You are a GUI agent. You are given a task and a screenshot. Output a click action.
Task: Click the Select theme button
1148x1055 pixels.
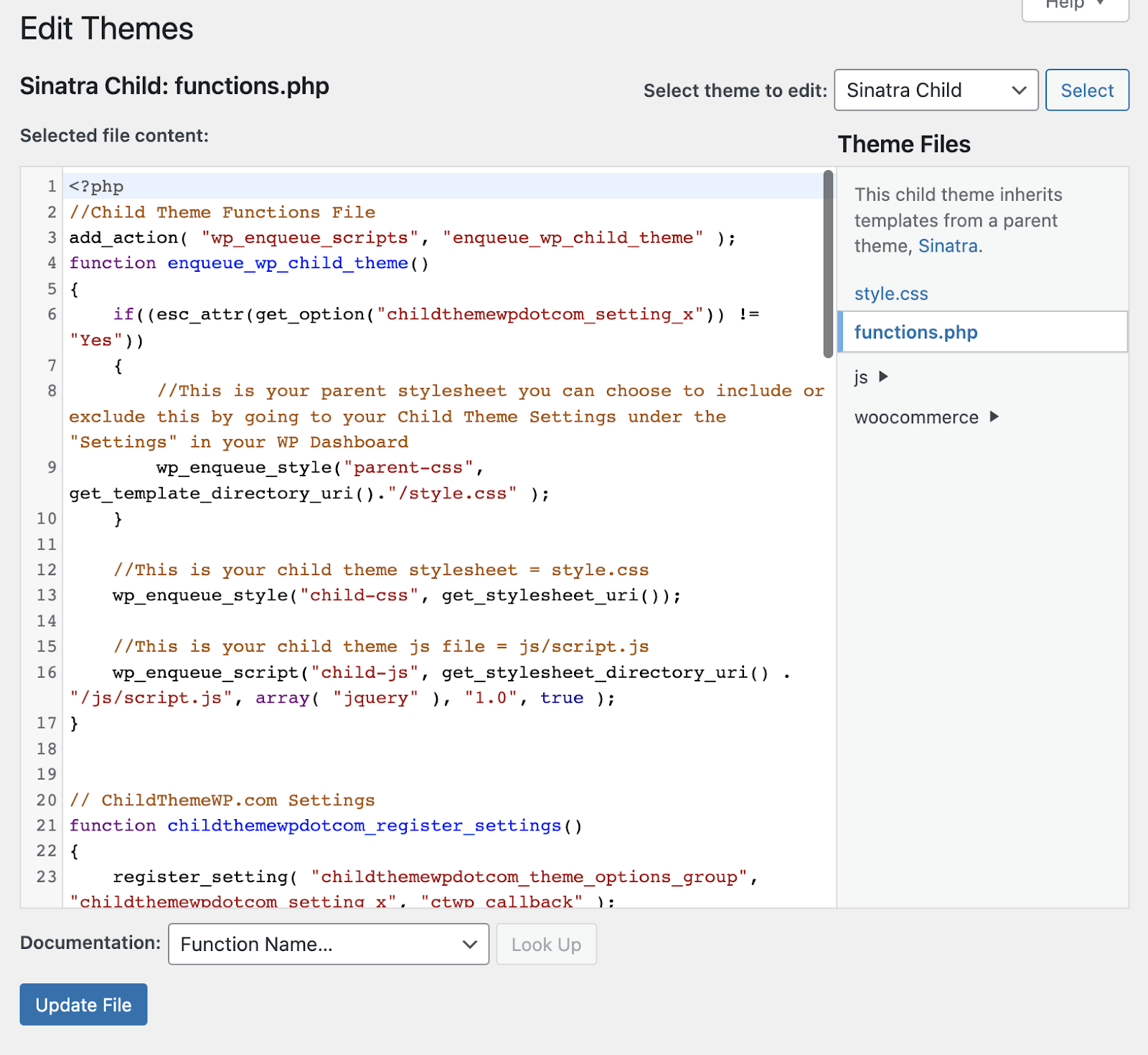tap(1087, 90)
